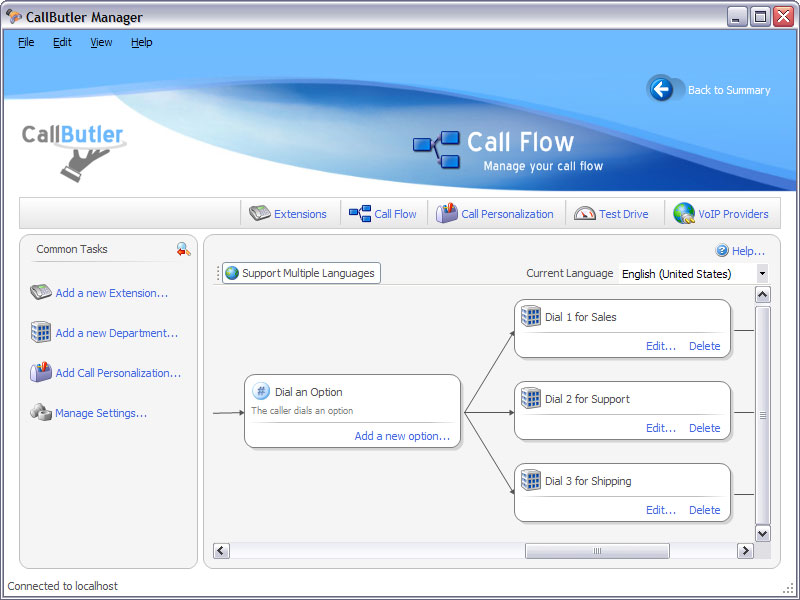Image resolution: width=800 pixels, height=600 pixels.
Task: Click the Connected to localhost status text
Action: coord(62,586)
